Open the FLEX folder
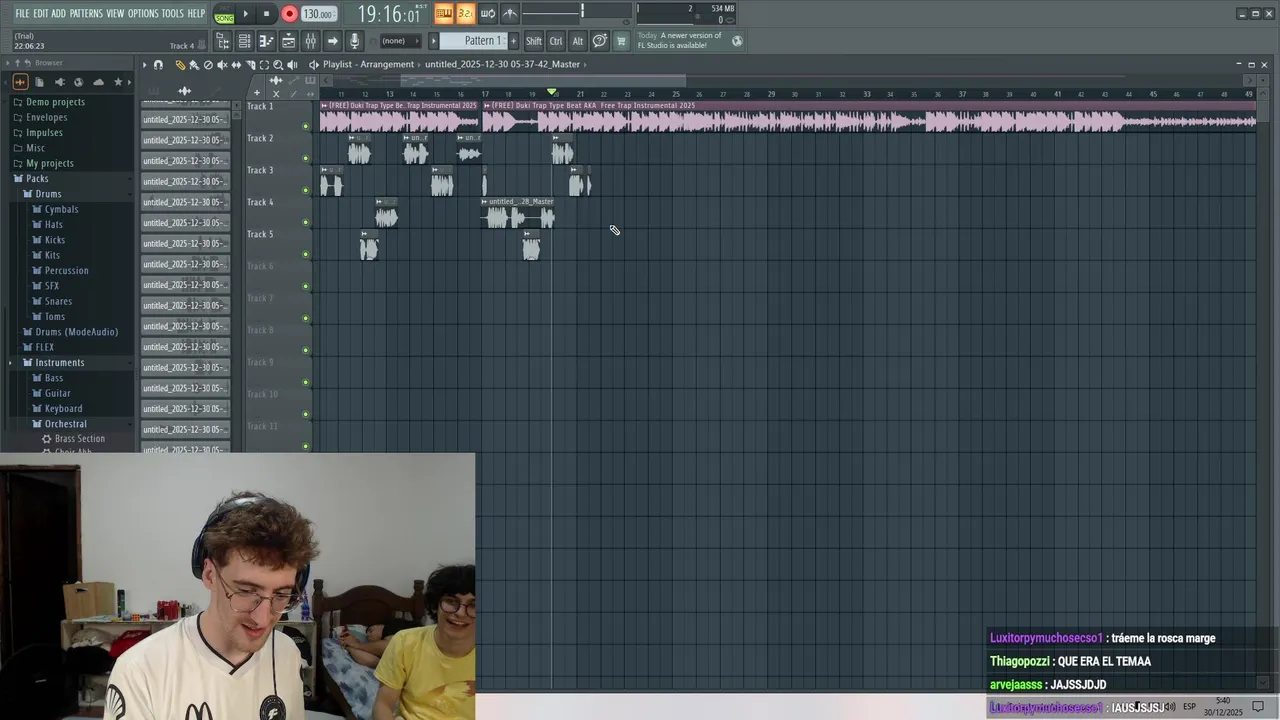The height and width of the screenshot is (720, 1280). tap(44, 347)
